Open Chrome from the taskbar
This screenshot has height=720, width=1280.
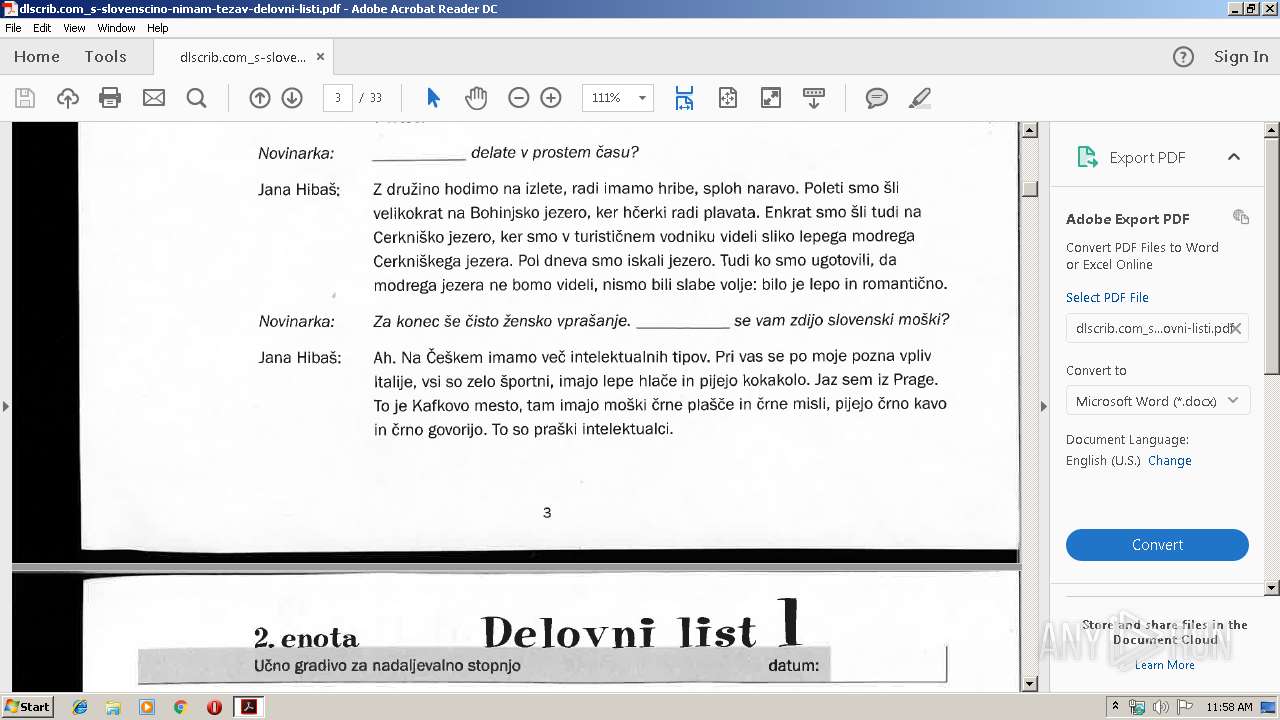tap(180, 707)
